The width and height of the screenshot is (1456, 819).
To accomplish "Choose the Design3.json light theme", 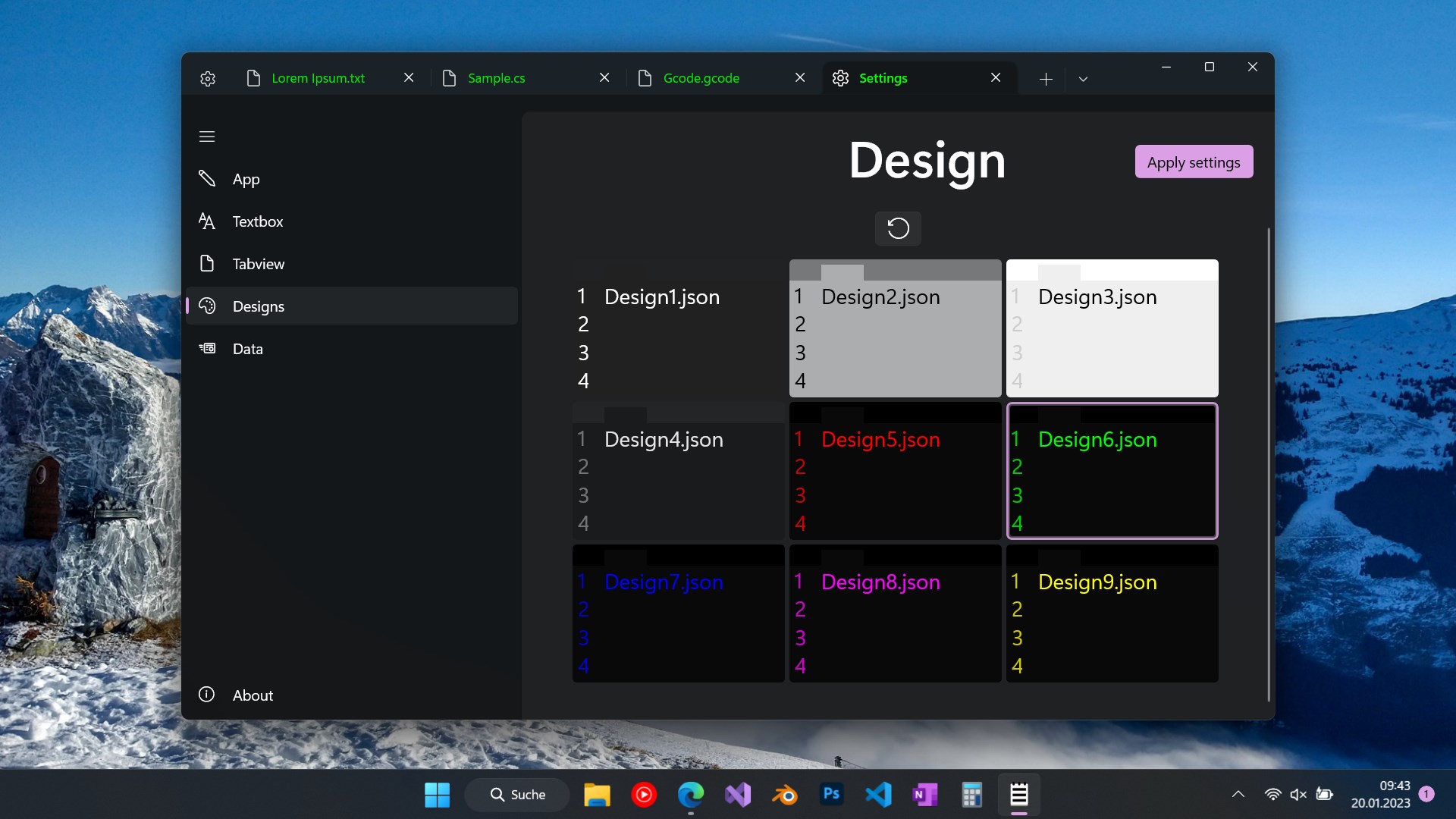I will [x=1112, y=328].
